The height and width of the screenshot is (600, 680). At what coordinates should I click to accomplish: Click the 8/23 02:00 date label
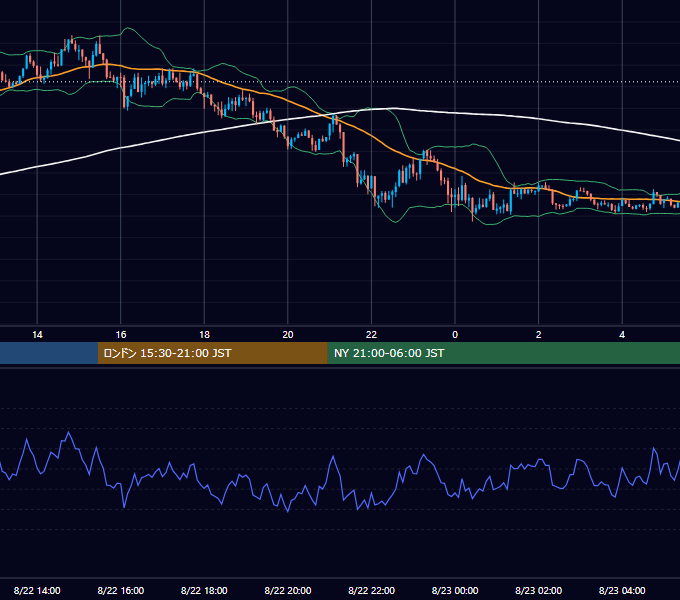539,590
